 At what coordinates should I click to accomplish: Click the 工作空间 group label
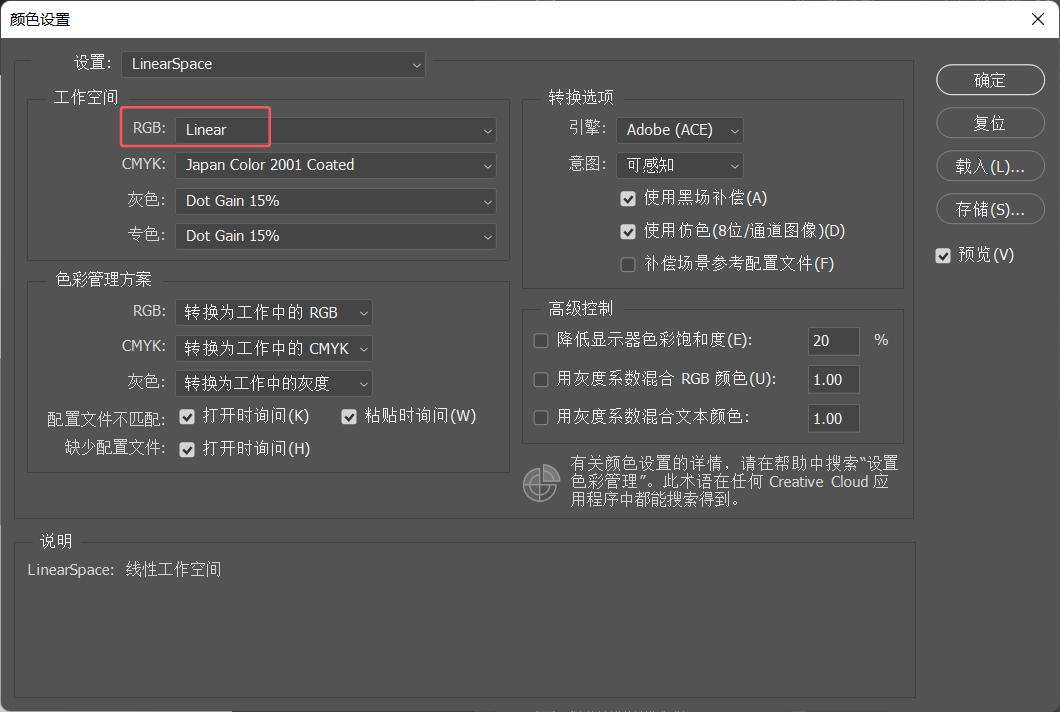pyautogui.click(x=86, y=97)
